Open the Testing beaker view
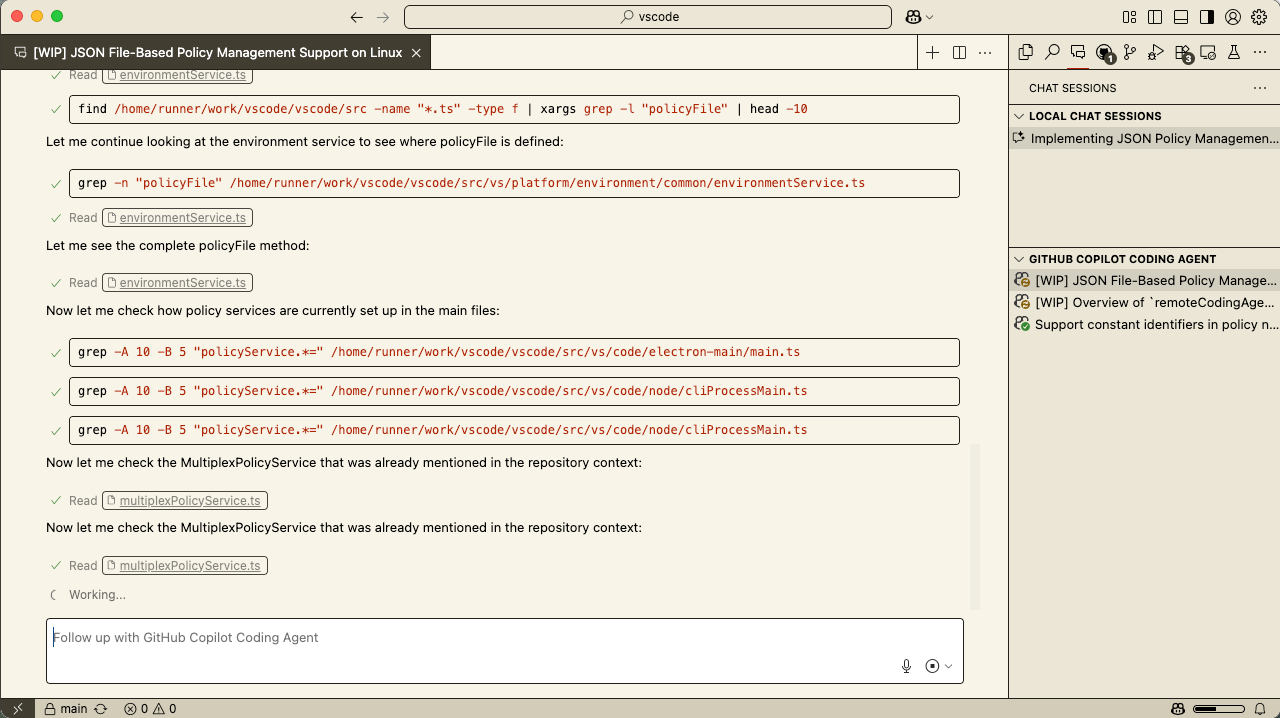Image resolution: width=1280 pixels, height=718 pixels. tap(1234, 51)
